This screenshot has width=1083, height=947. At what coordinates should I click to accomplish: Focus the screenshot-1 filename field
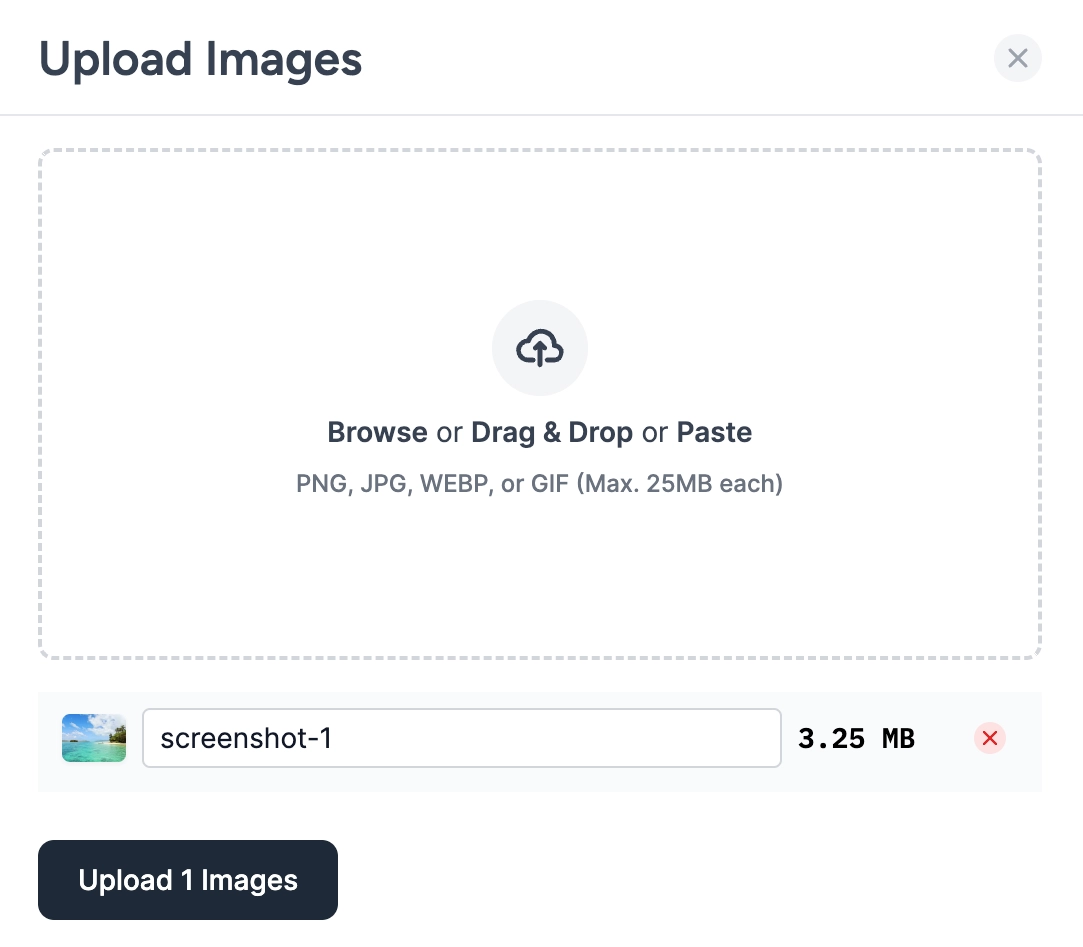461,738
